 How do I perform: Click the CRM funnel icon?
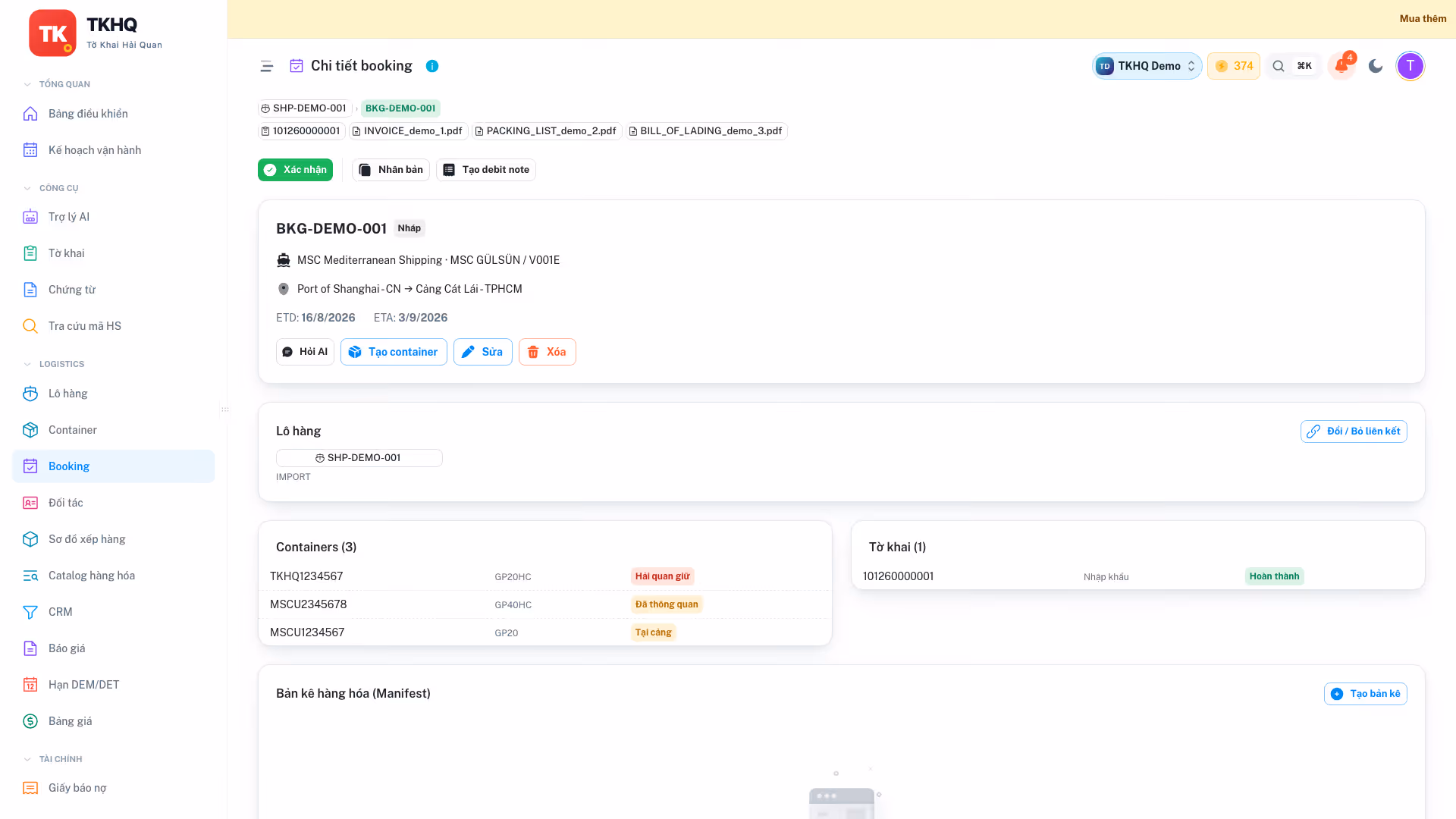coord(30,612)
